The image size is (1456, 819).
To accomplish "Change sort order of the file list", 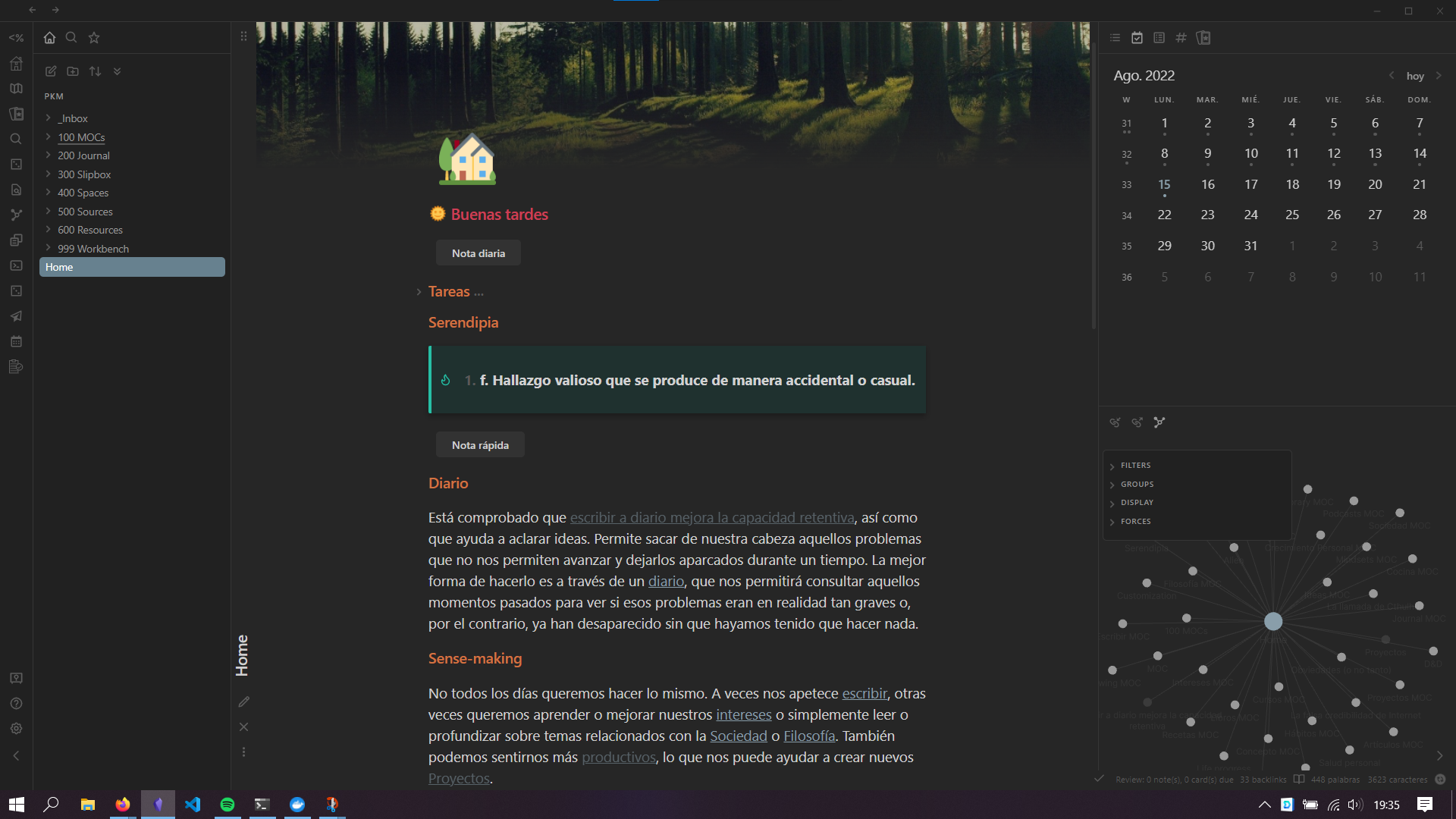I will click(x=95, y=71).
